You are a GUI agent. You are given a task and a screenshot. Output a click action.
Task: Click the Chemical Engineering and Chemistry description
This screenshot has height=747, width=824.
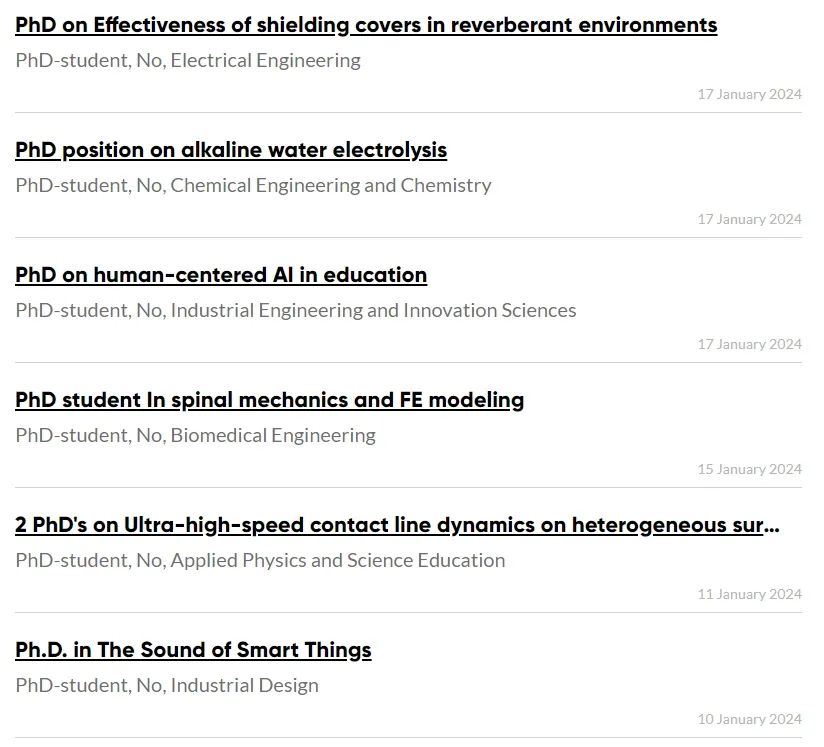(253, 186)
